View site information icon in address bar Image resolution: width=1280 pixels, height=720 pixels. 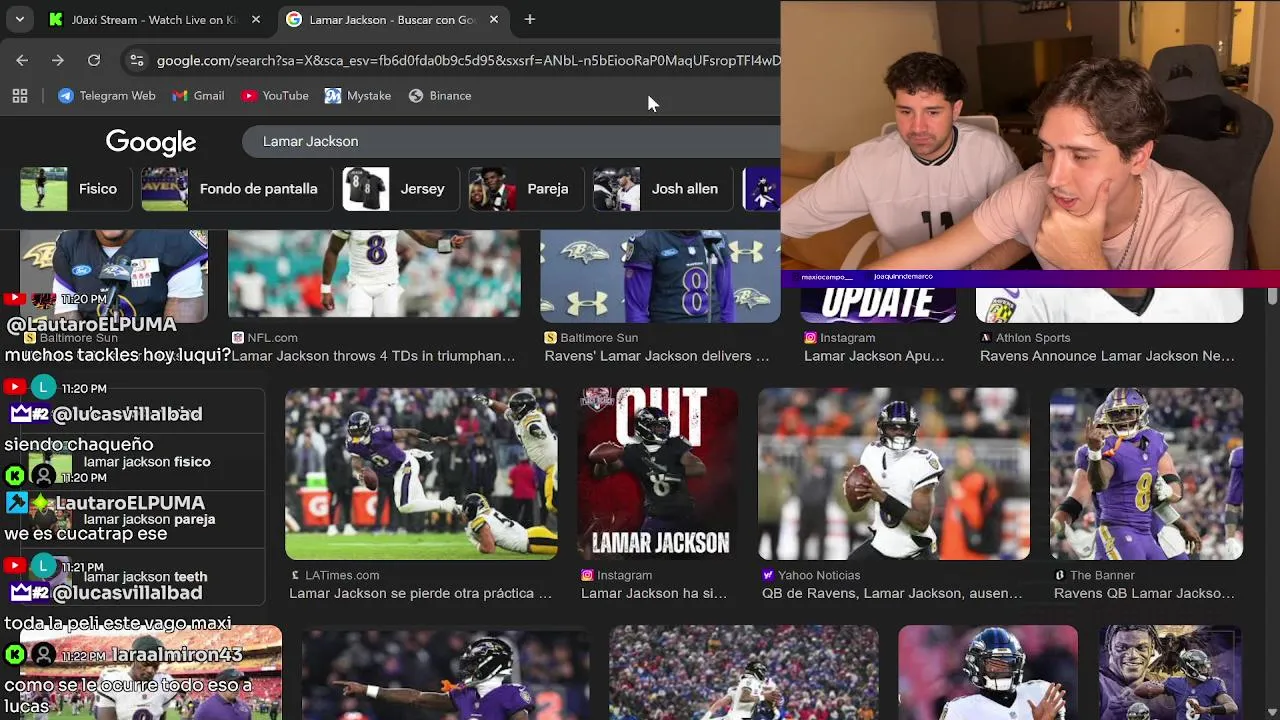(x=137, y=61)
